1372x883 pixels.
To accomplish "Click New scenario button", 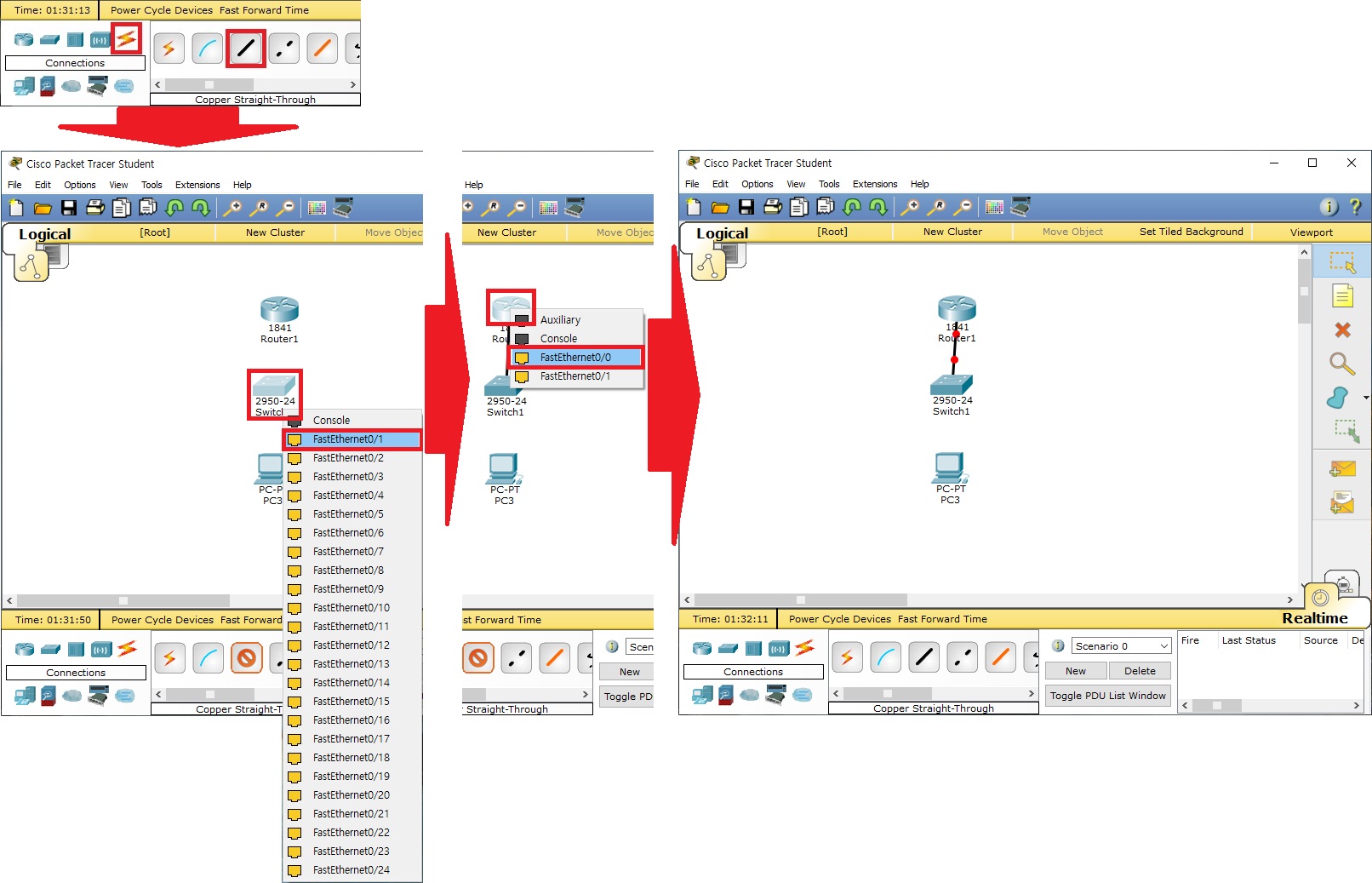I will pos(1076,671).
